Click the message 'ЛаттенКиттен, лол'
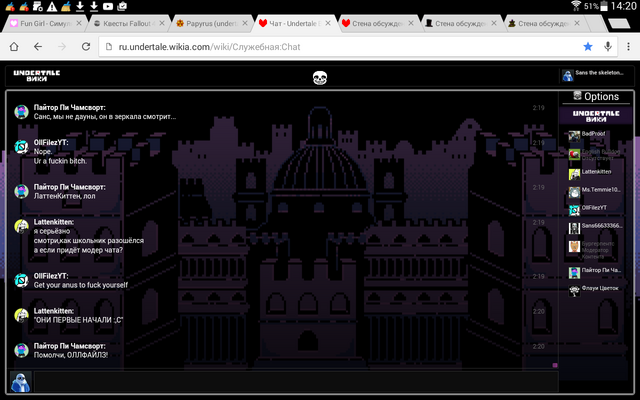640x400 pixels. coord(64,196)
